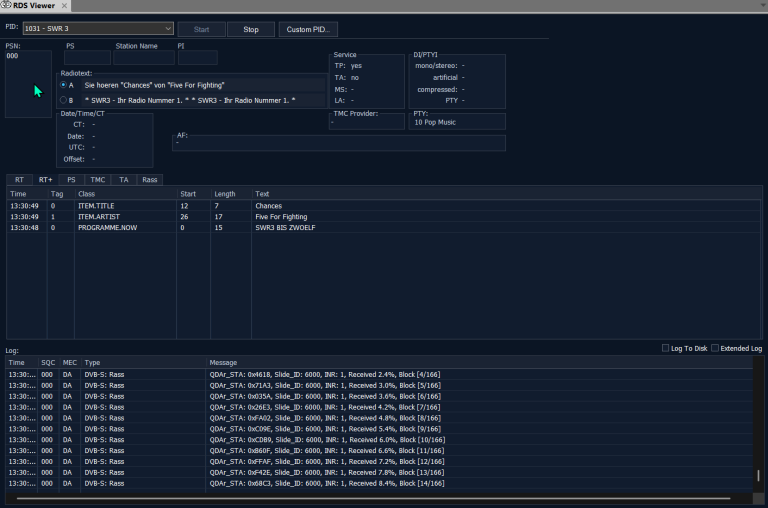Click the Start column header

pos(193,194)
